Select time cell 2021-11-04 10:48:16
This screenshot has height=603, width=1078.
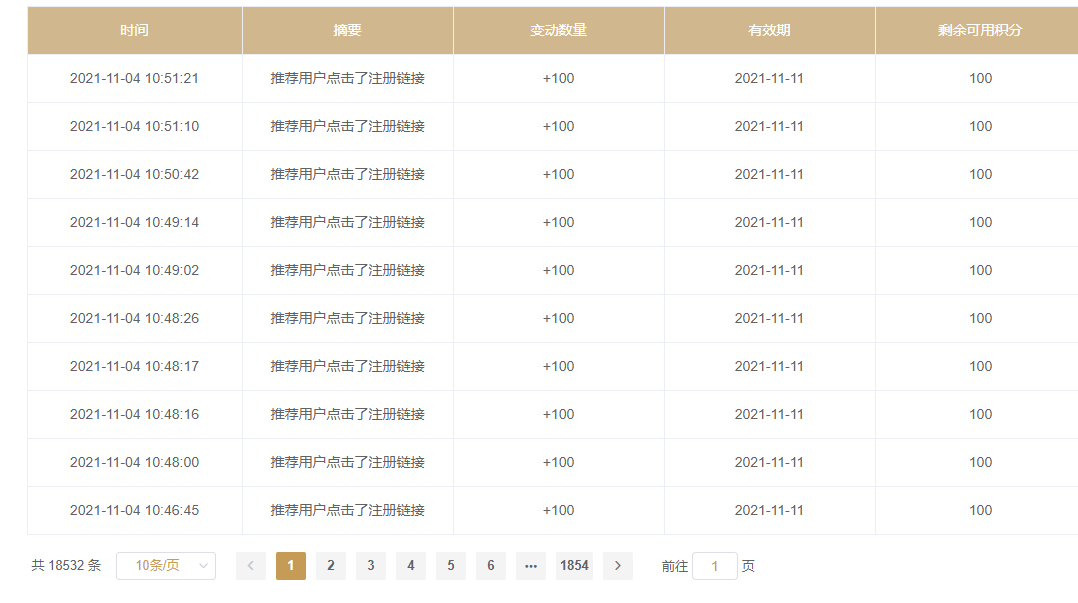point(134,415)
